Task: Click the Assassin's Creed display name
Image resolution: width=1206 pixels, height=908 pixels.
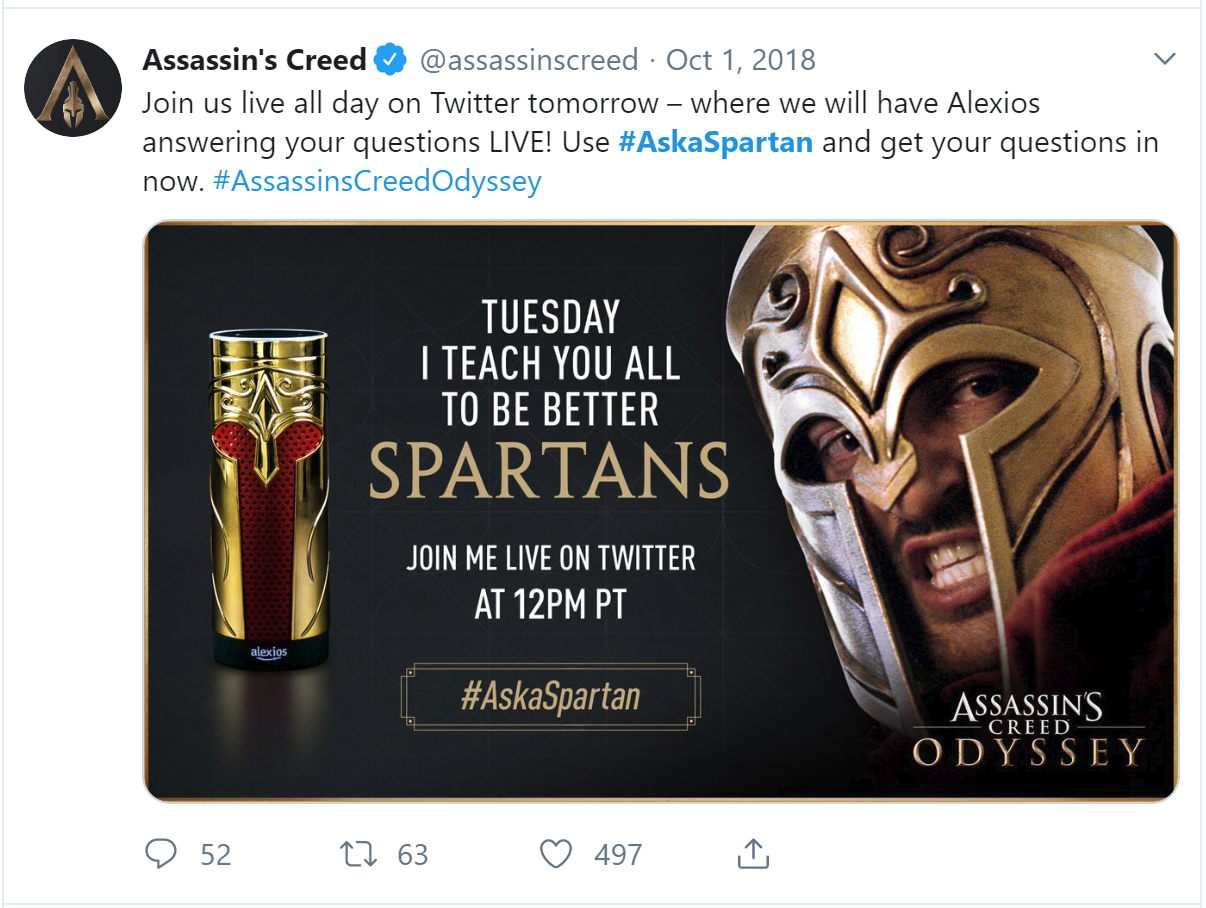Action: [254, 60]
